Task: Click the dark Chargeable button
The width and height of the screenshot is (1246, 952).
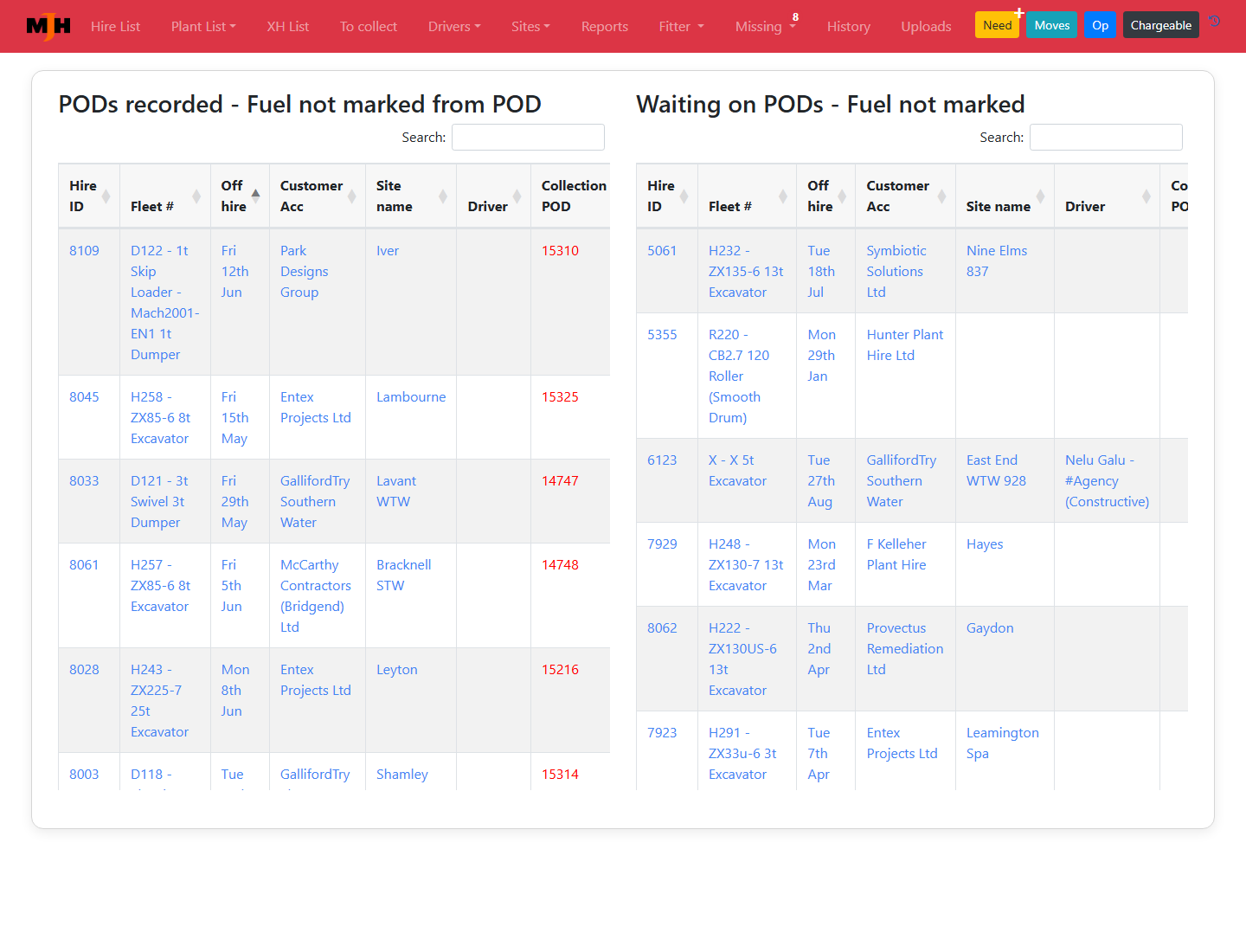Action: 1161,25
